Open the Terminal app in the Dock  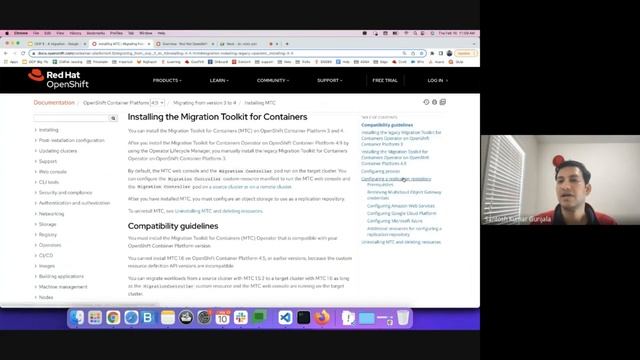[303, 318]
